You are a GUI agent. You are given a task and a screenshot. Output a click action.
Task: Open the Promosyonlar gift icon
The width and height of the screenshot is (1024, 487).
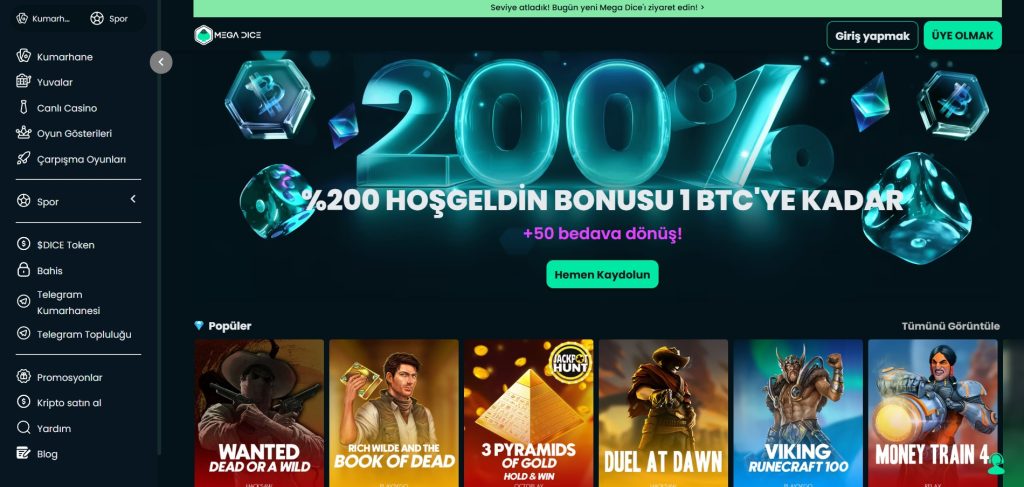click(24, 377)
